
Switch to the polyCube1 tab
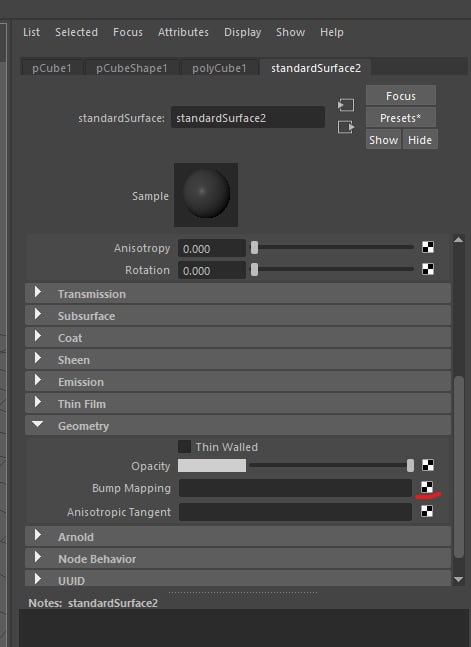click(x=219, y=68)
